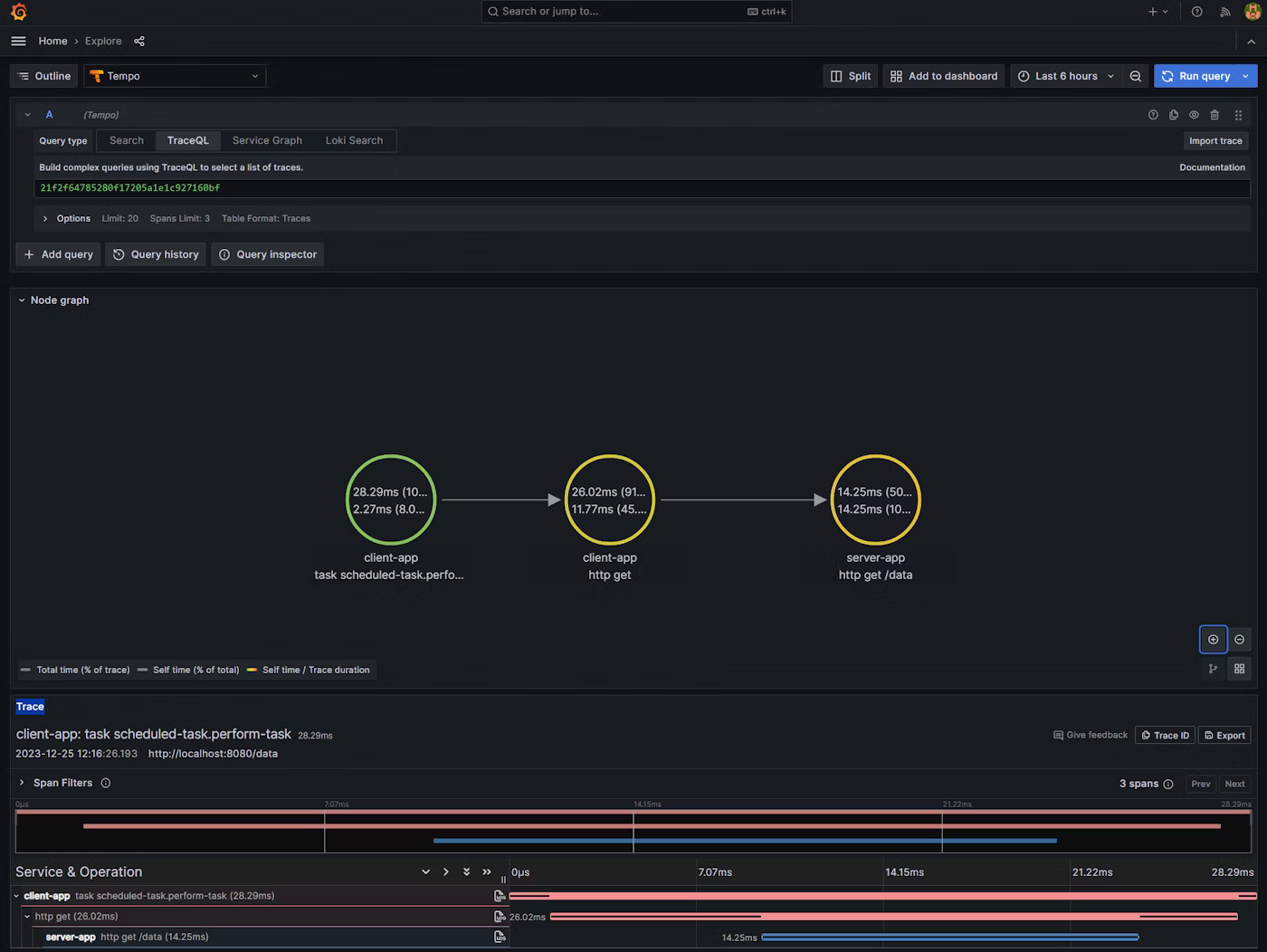1267x952 pixels.
Task: Open the hamburger navigation menu
Action: [x=18, y=41]
